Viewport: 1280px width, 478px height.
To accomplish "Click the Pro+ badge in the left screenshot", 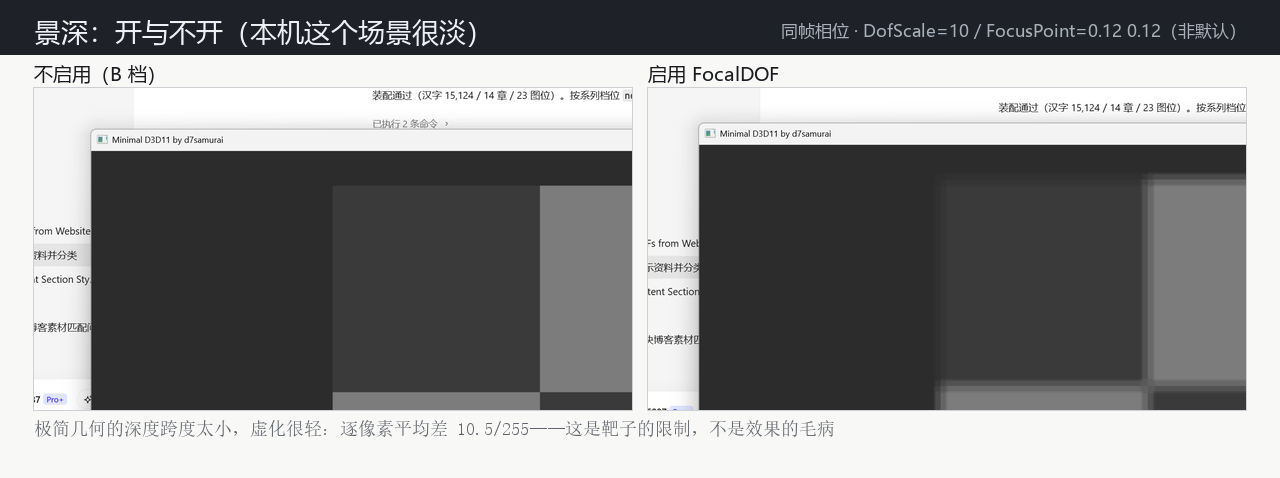I will (x=55, y=399).
